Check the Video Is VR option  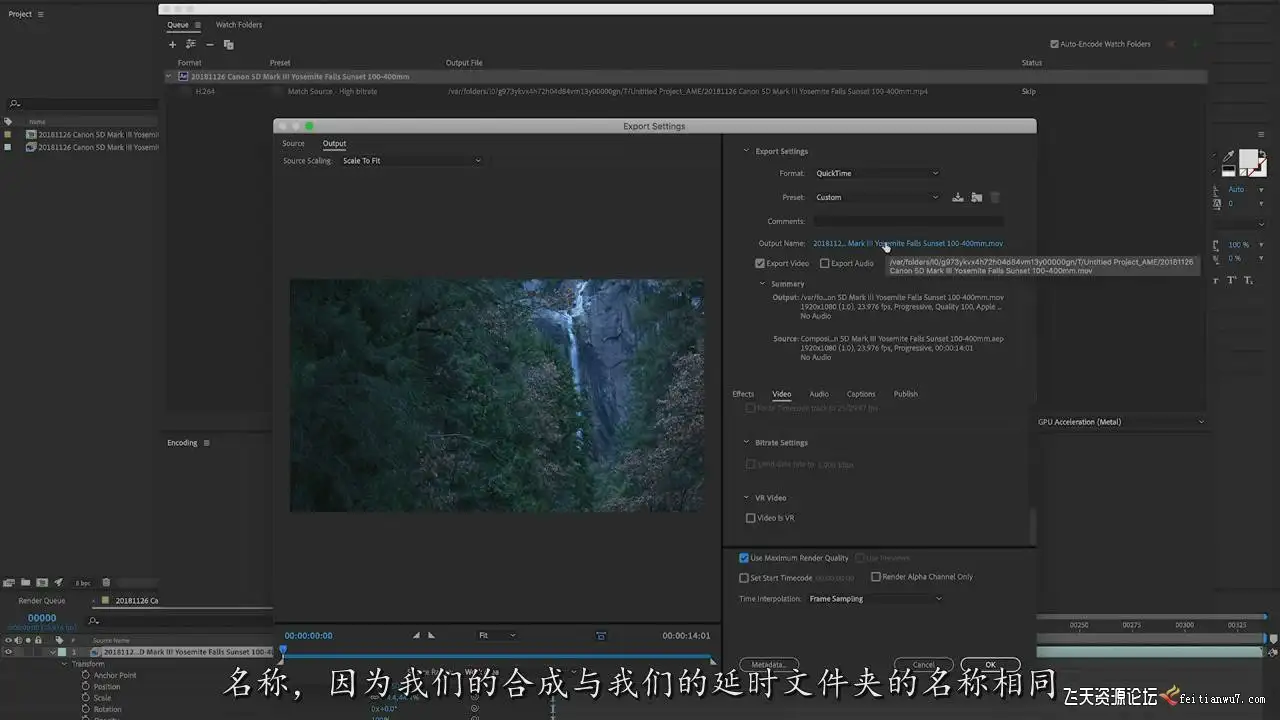pos(751,518)
